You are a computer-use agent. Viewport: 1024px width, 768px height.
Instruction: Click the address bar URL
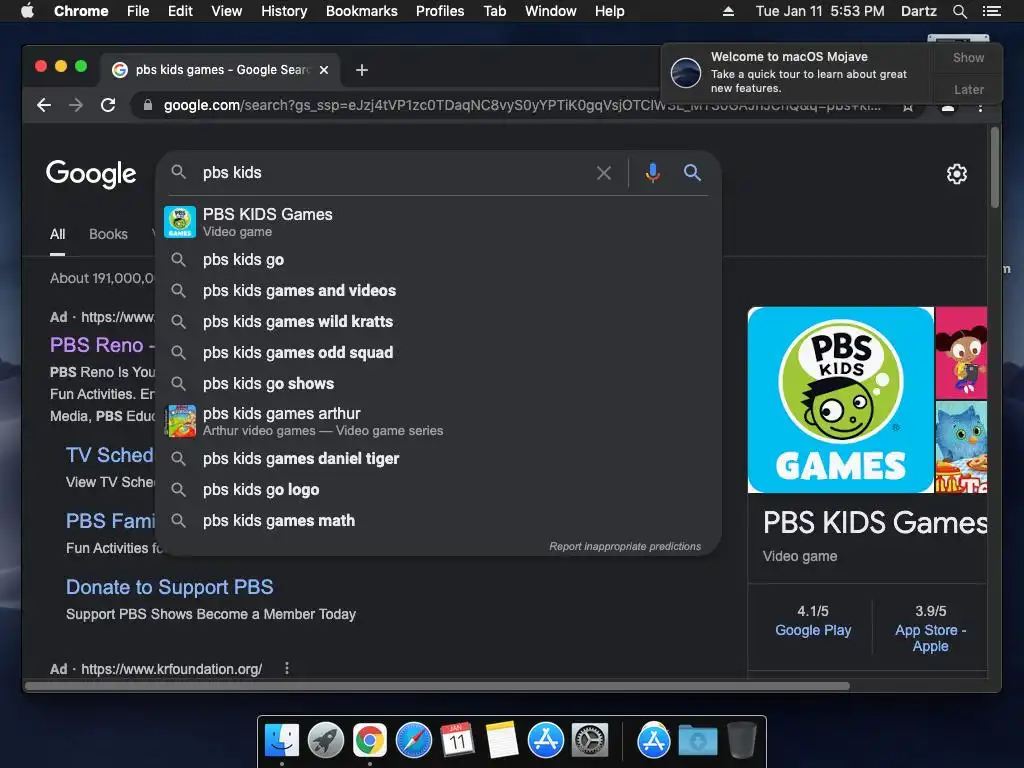pyautogui.click(x=522, y=105)
